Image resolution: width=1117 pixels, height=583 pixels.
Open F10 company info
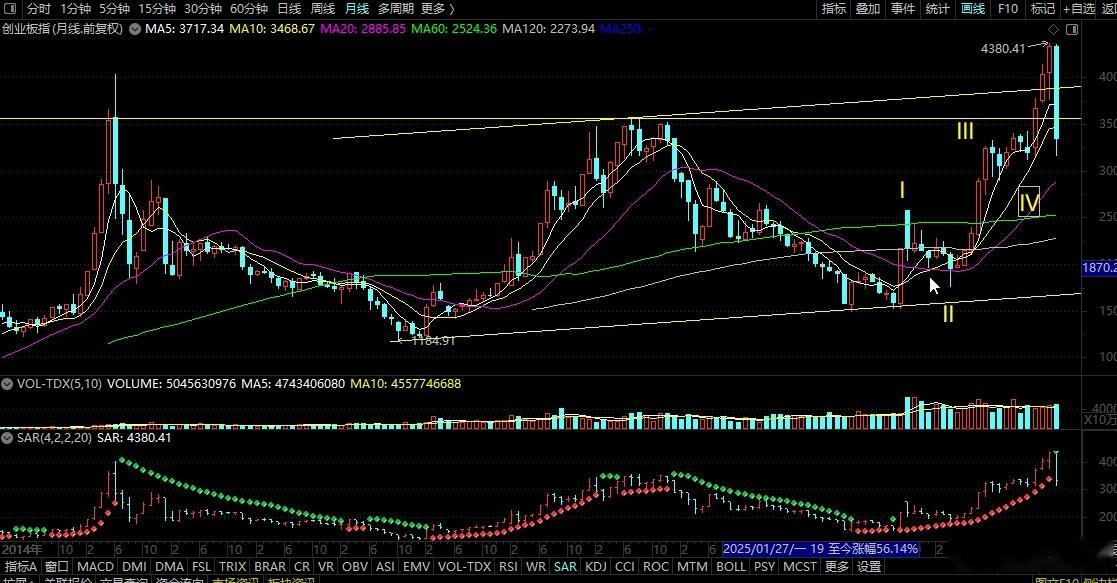tap(1007, 9)
